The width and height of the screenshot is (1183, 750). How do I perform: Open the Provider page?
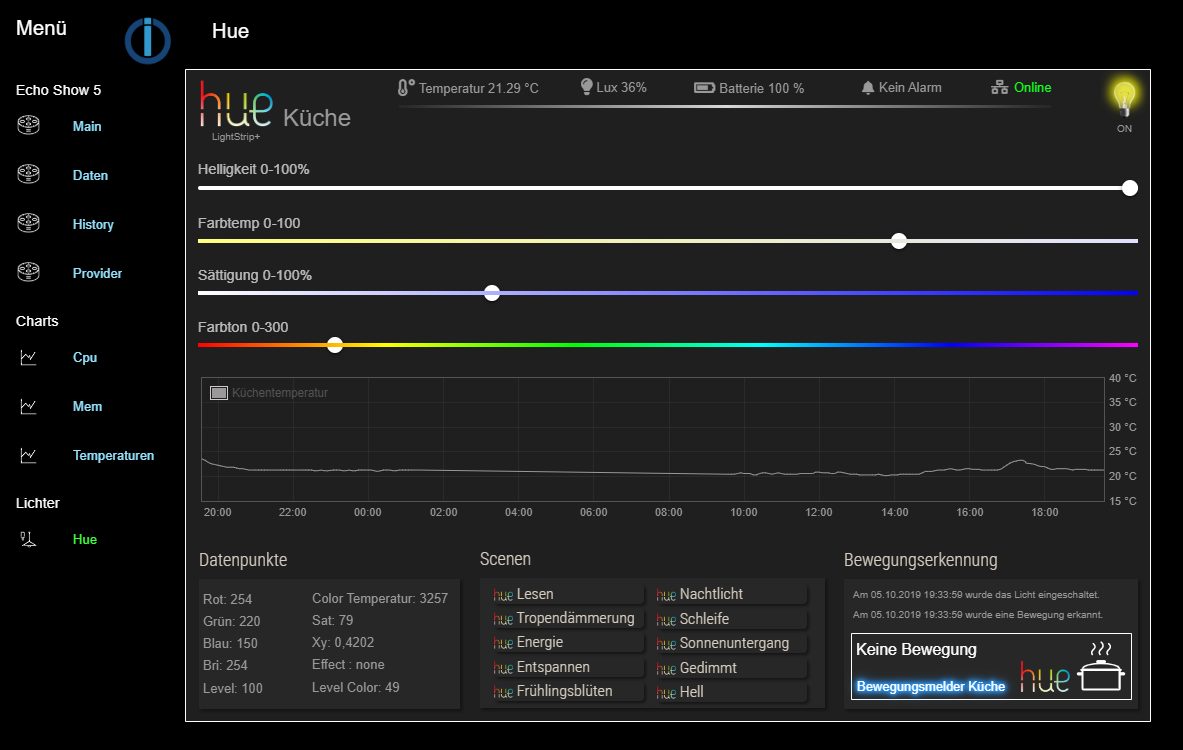pos(97,273)
